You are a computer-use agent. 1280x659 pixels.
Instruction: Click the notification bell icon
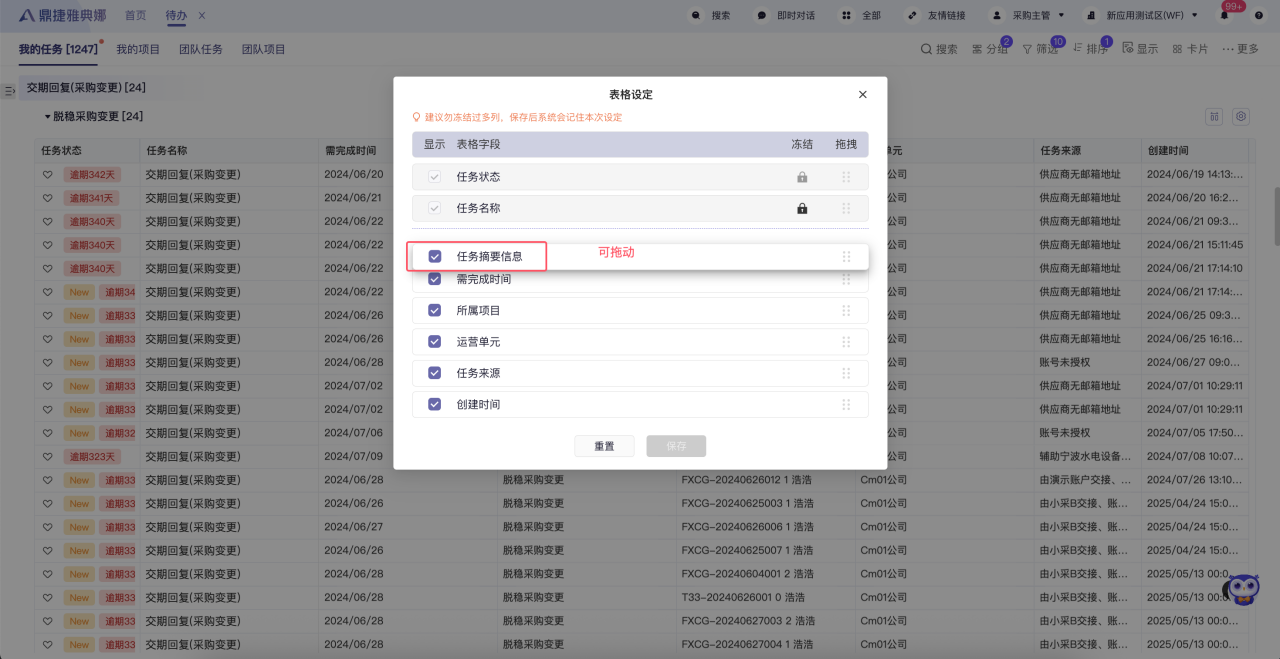coord(1224,16)
